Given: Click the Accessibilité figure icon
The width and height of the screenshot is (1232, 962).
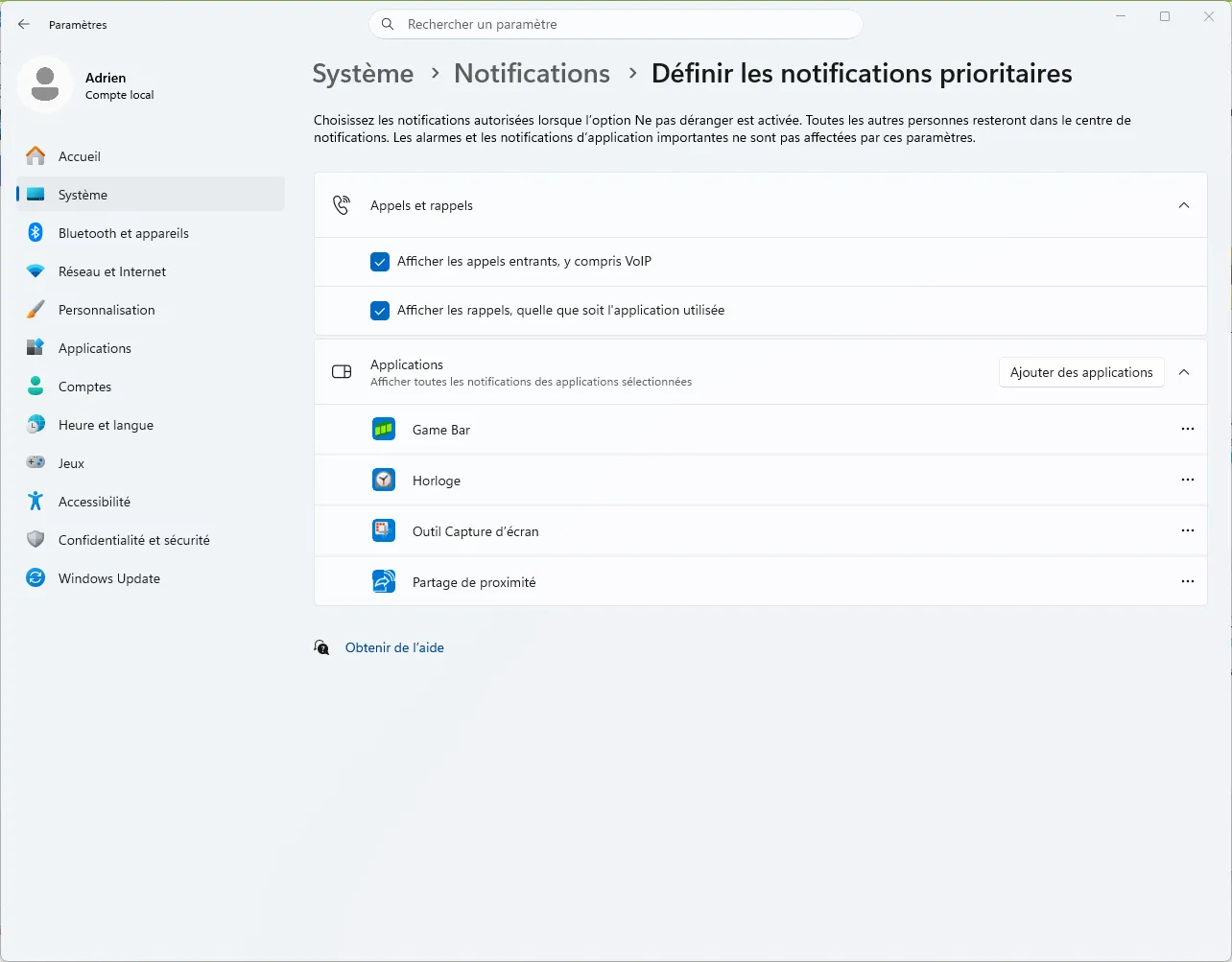Looking at the screenshot, I should click(x=36, y=501).
